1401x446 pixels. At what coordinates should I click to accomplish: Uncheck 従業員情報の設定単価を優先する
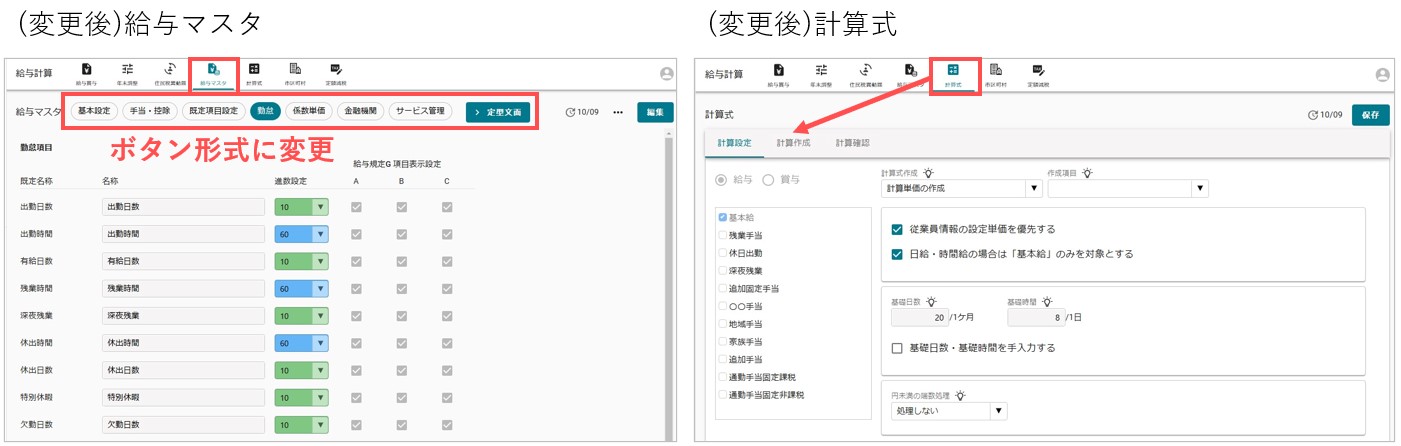[897, 229]
